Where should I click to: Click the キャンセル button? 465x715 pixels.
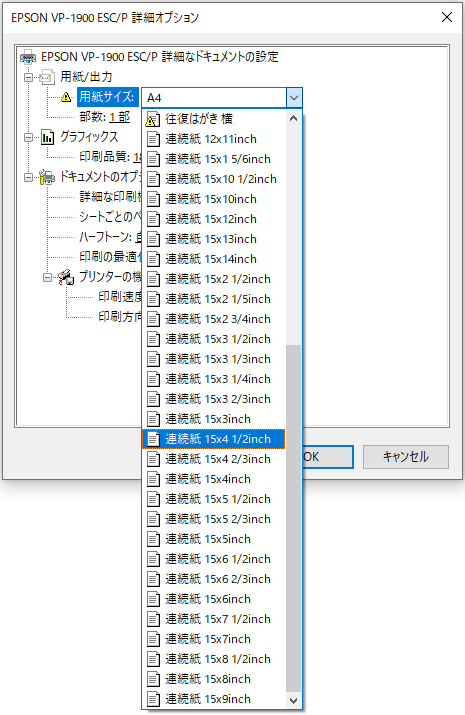406,457
